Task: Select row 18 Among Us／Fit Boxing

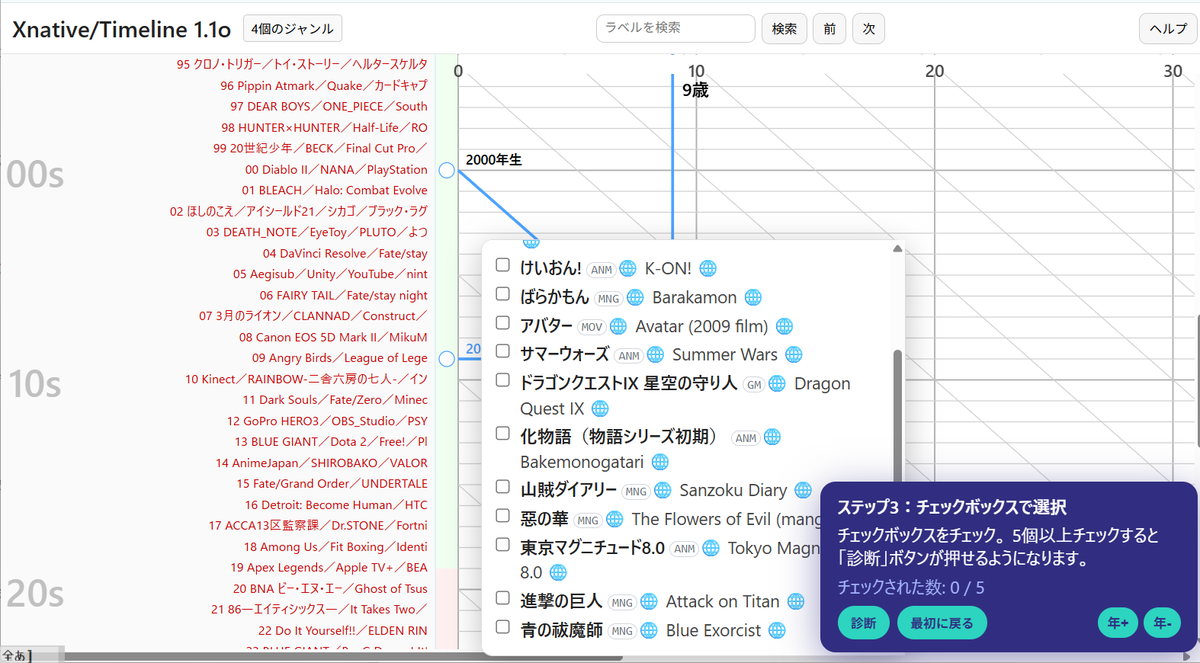Action: (335, 547)
